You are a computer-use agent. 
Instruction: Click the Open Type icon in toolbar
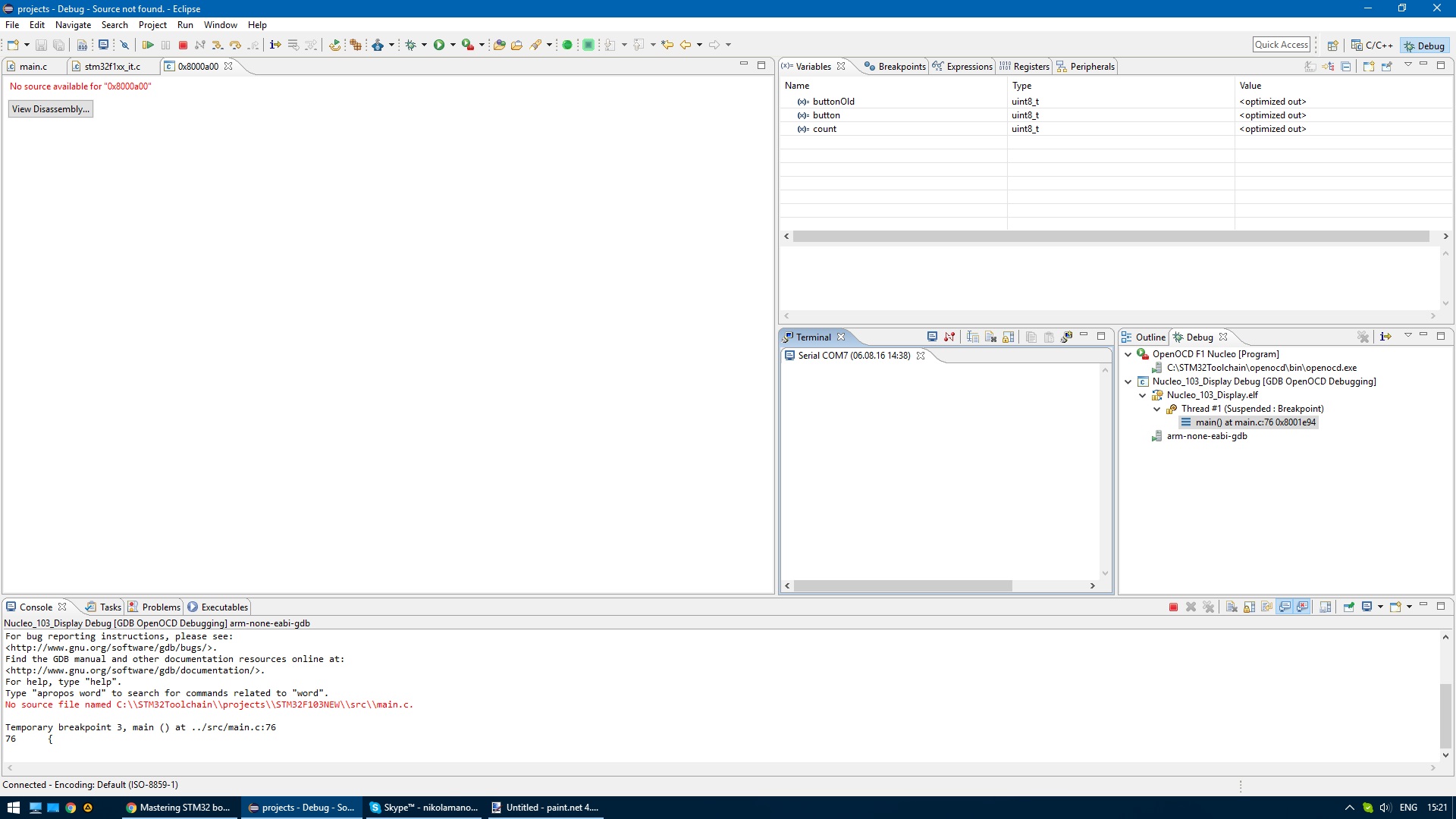click(499, 45)
